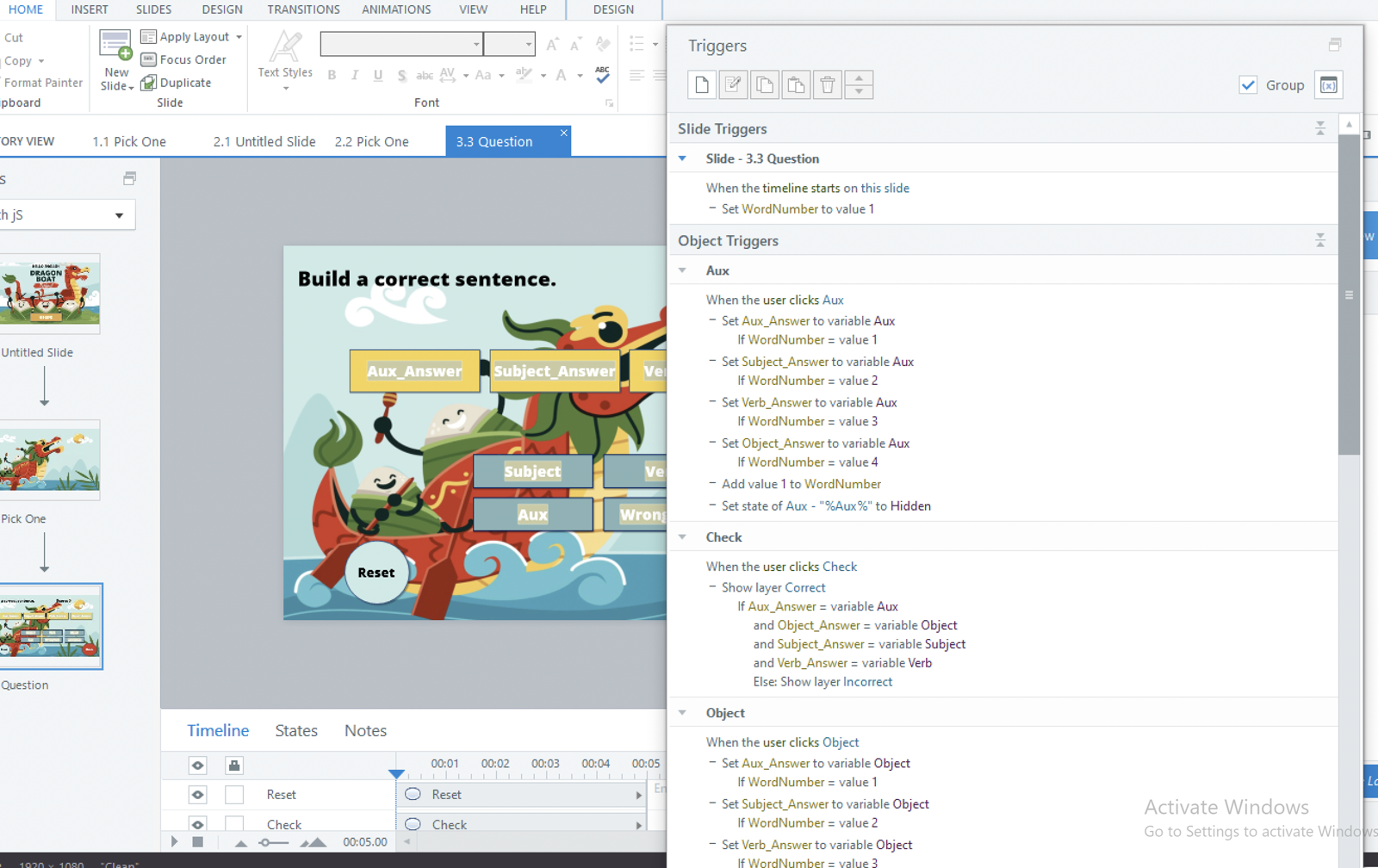Follow the Incorrect layer link in Check trigger
The width and height of the screenshot is (1378, 868).
tap(867, 682)
